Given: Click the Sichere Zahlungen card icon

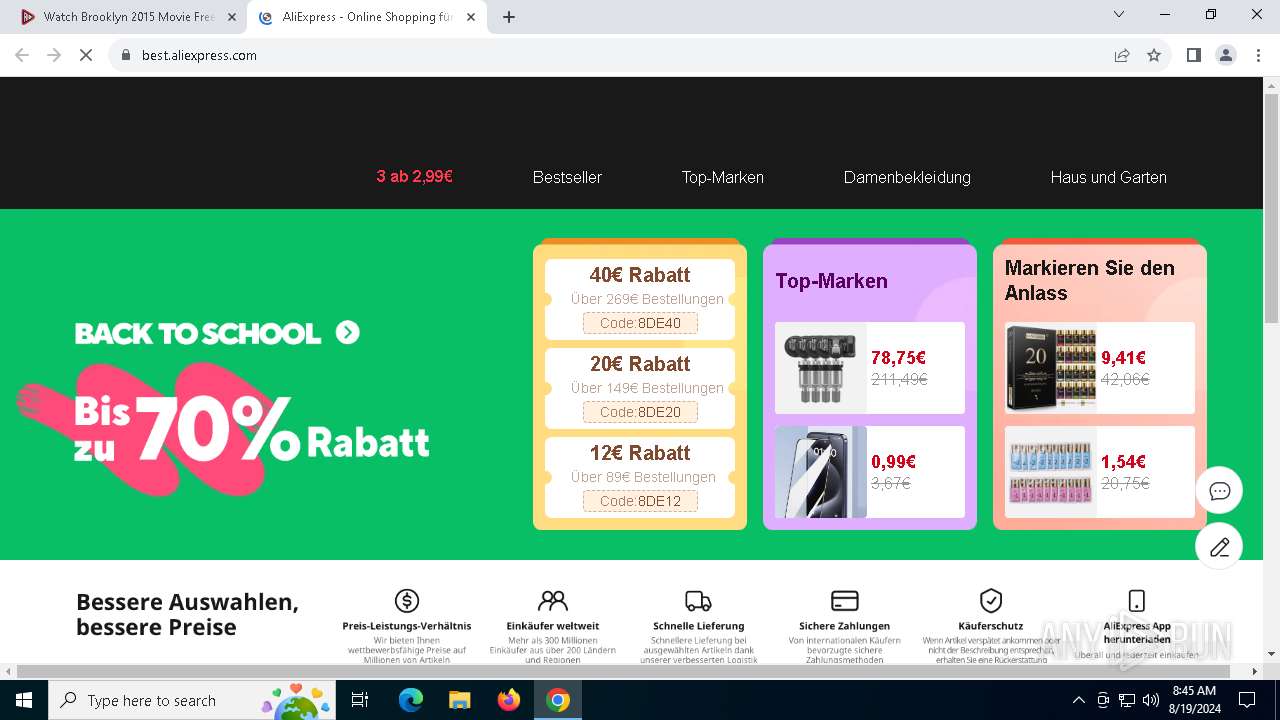Looking at the screenshot, I should 845,600.
